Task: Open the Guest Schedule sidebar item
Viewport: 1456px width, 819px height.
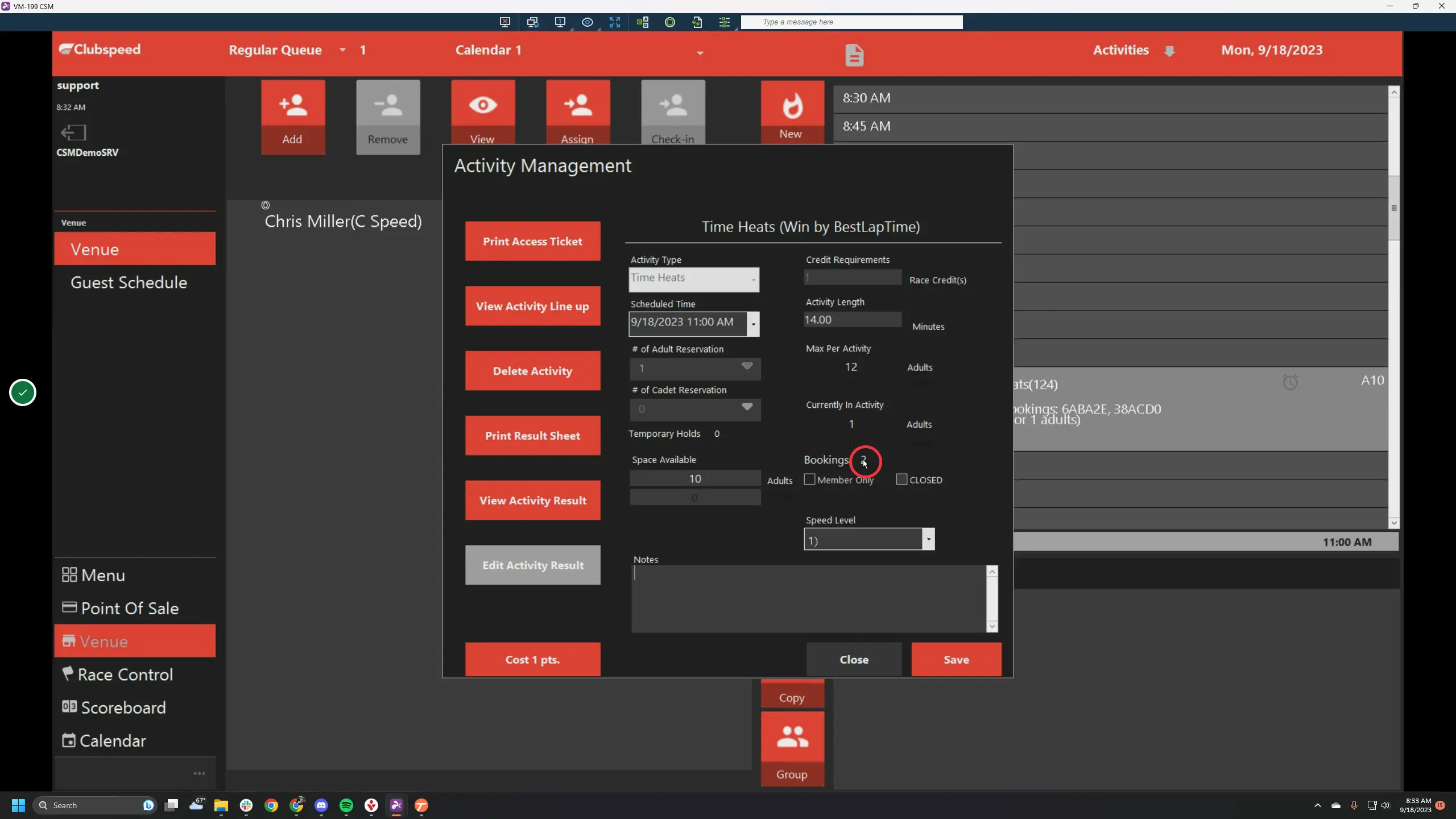Action: [129, 282]
